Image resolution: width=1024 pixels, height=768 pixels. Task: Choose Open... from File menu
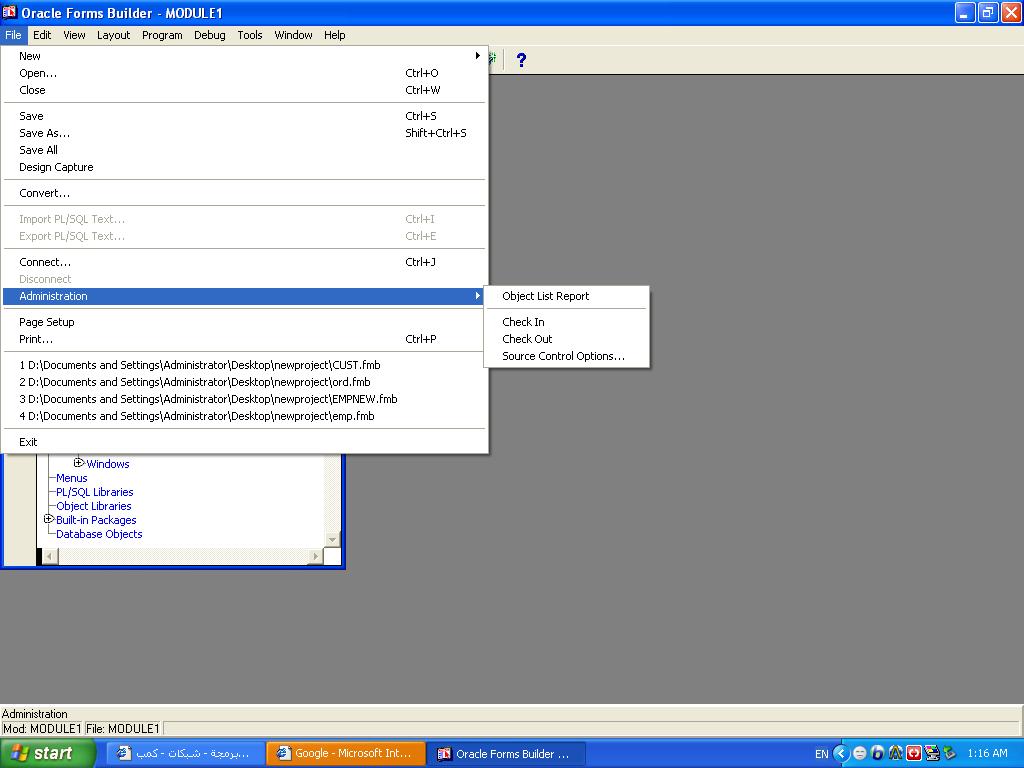coord(245,73)
